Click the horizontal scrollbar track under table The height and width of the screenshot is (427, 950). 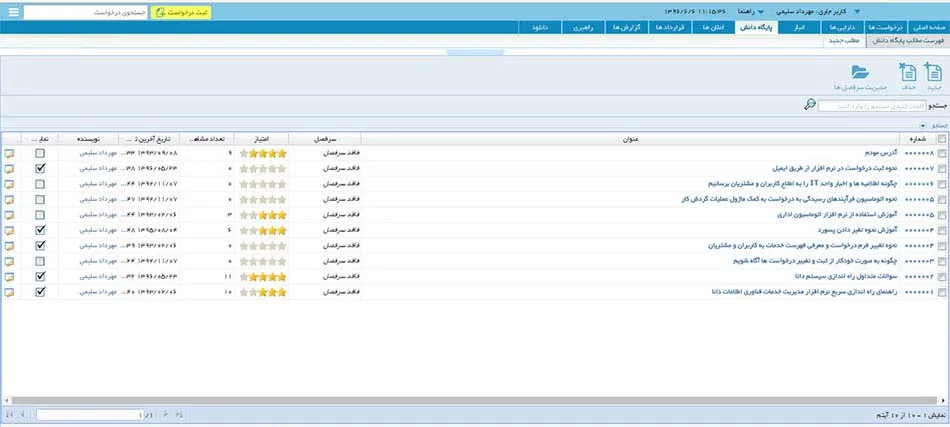[475, 400]
